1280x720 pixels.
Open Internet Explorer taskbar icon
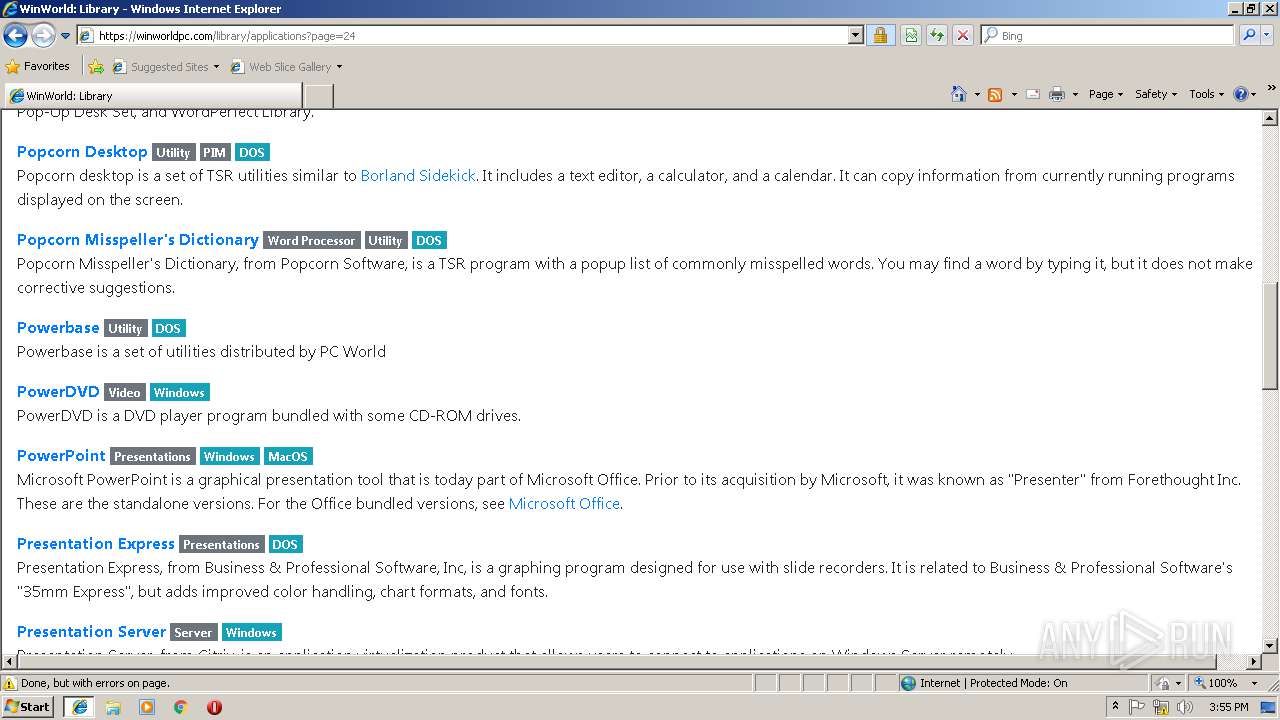(80, 707)
